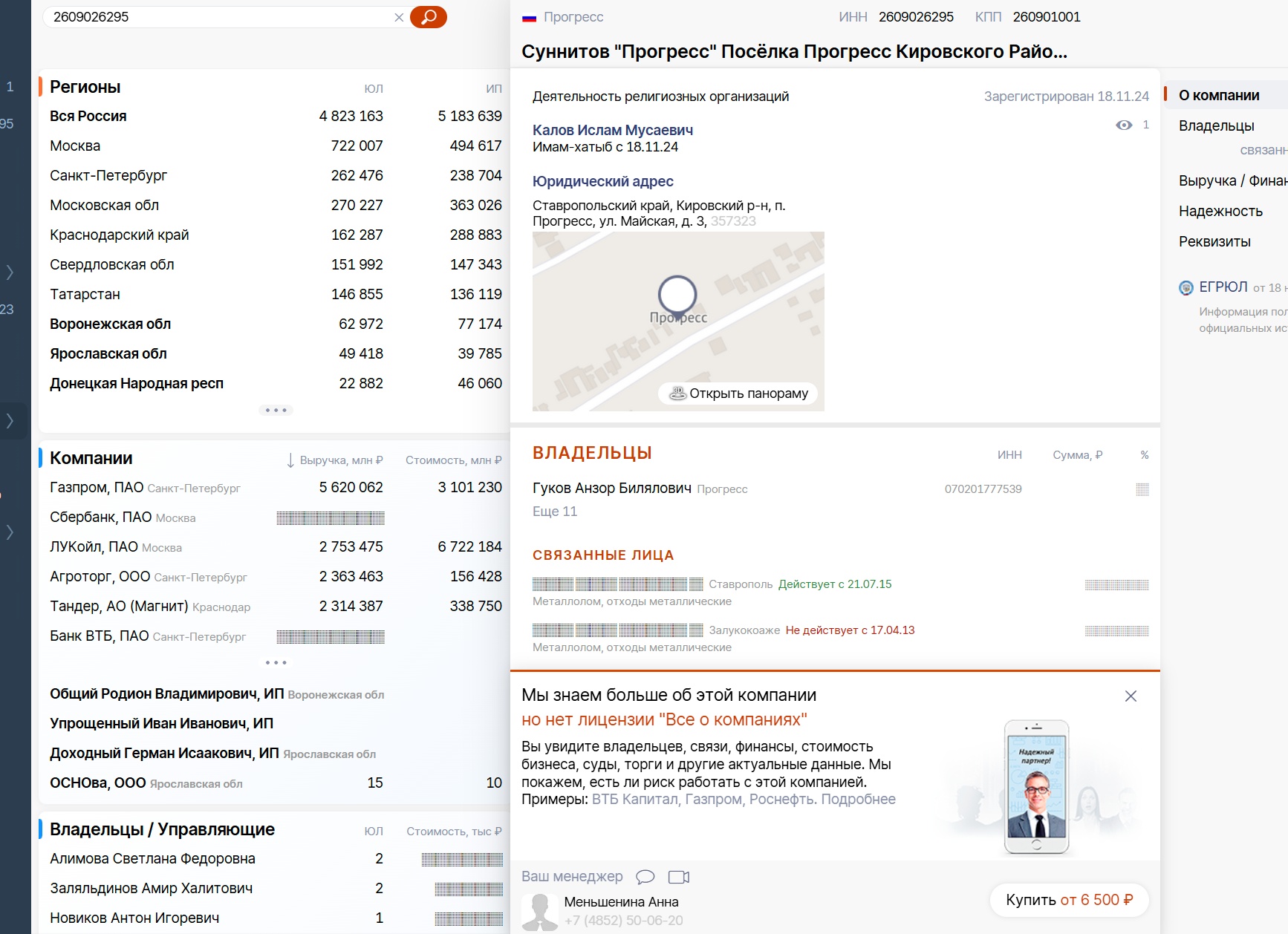Open the map panorama button
This screenshot has width=1288, height=934.
(738, 393)
